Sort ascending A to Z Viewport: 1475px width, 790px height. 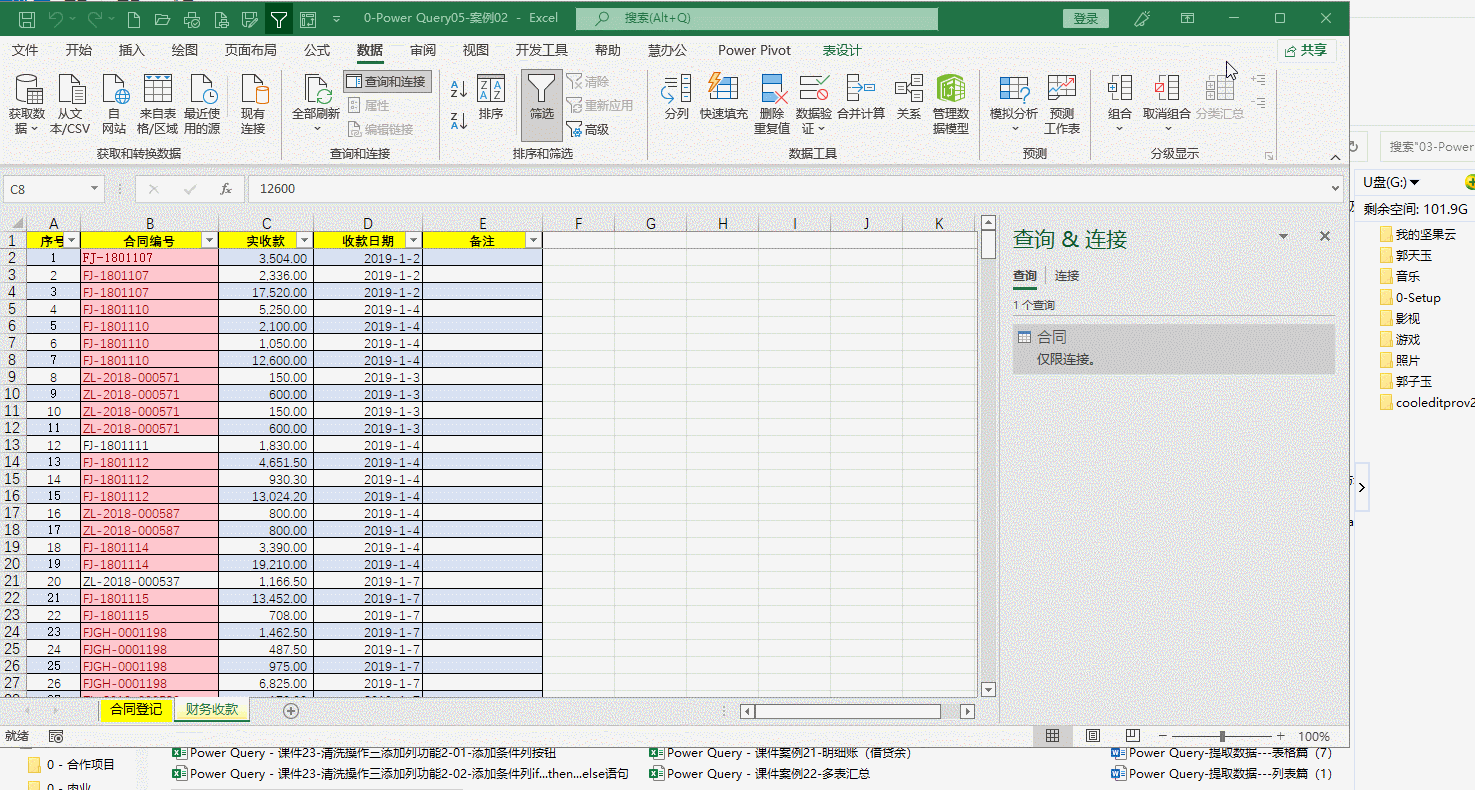(459, 89)
